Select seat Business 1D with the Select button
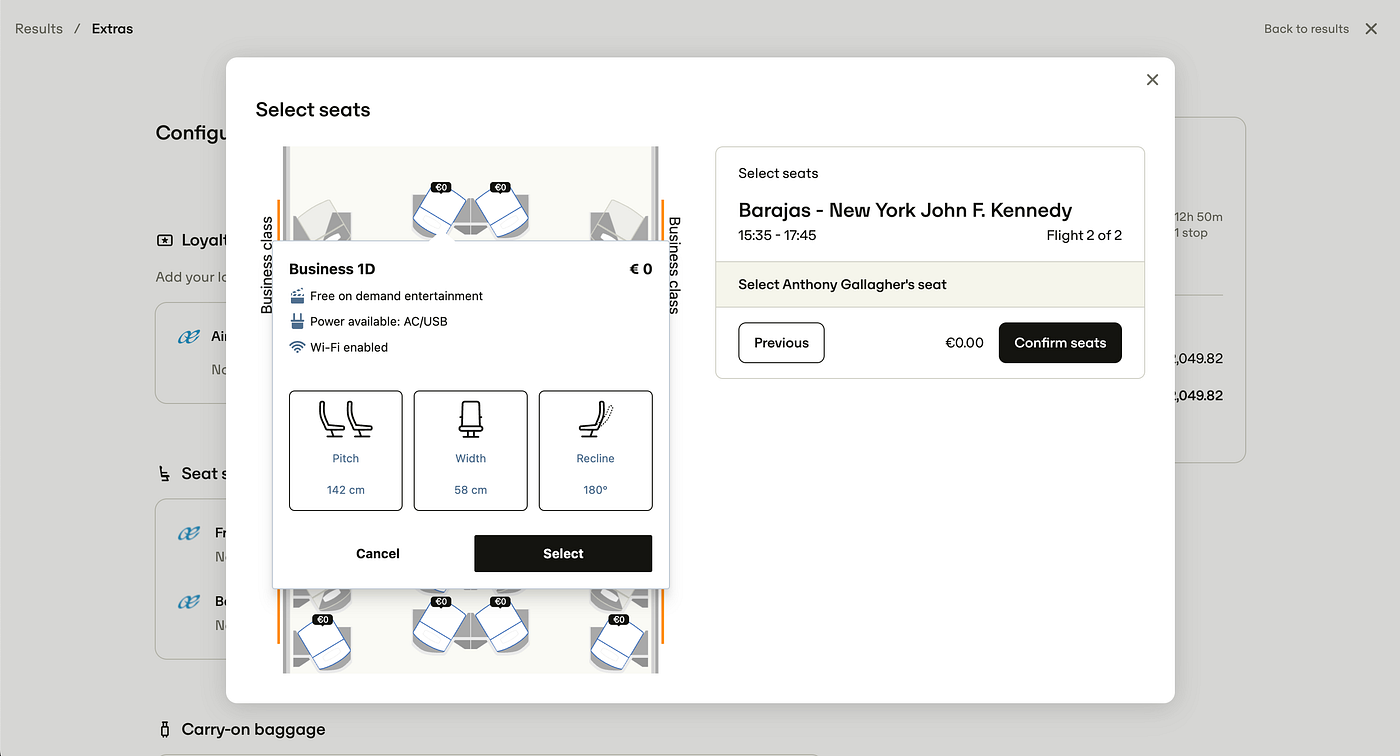This screenshot has width=1400, height=756. click(x=563, y=553)
